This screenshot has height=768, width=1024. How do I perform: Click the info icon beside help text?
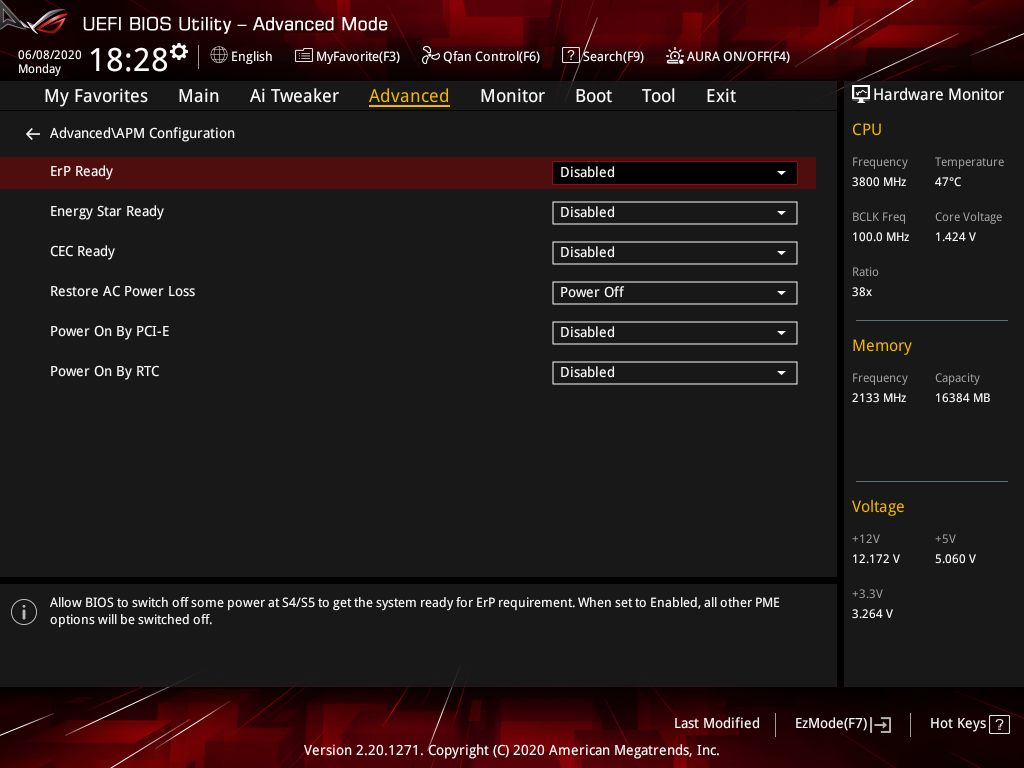tap(24, 612)
